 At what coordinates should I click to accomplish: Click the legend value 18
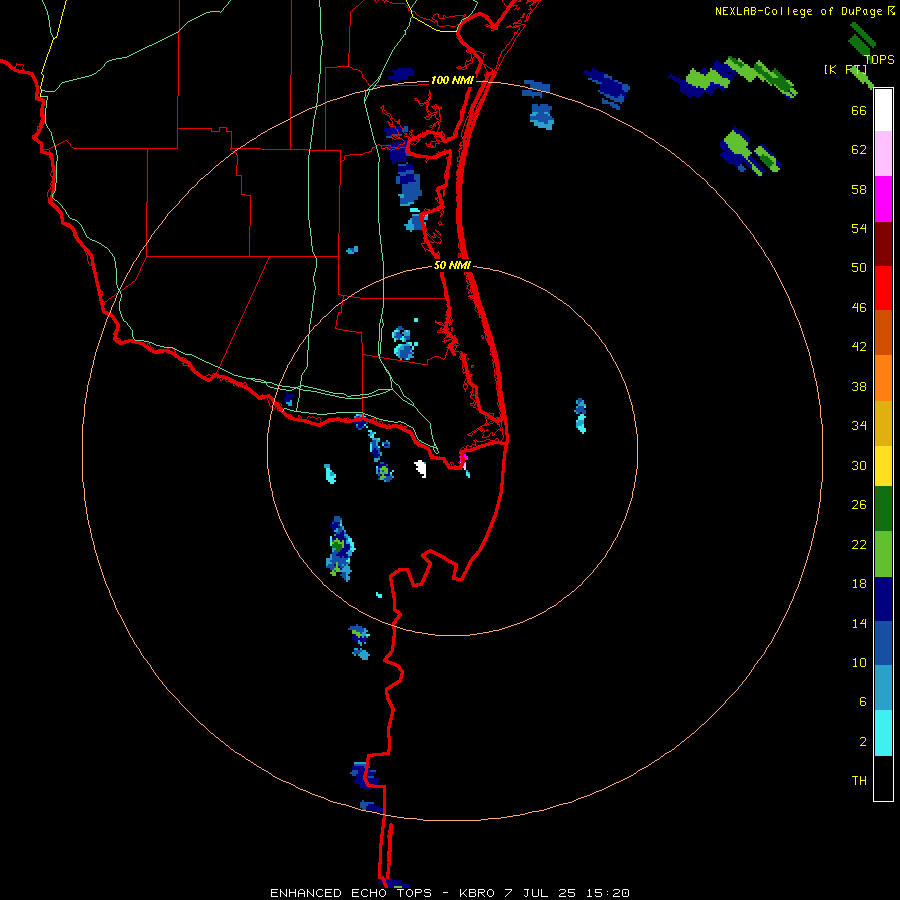click(859, 584)
